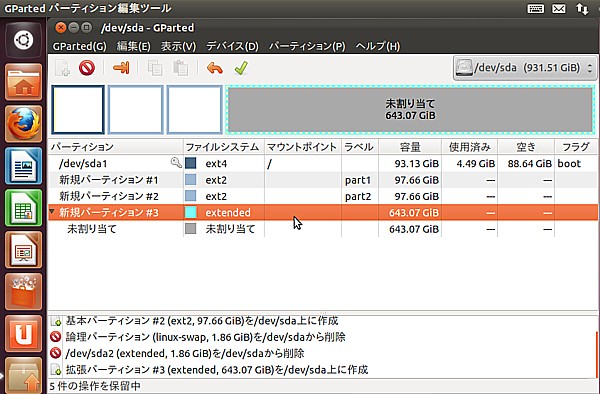The width and height of the screenshot is (600, 394).
Task: Apply all operations with green checkmark
Action: pyautogui.click(x=241, y=68)
